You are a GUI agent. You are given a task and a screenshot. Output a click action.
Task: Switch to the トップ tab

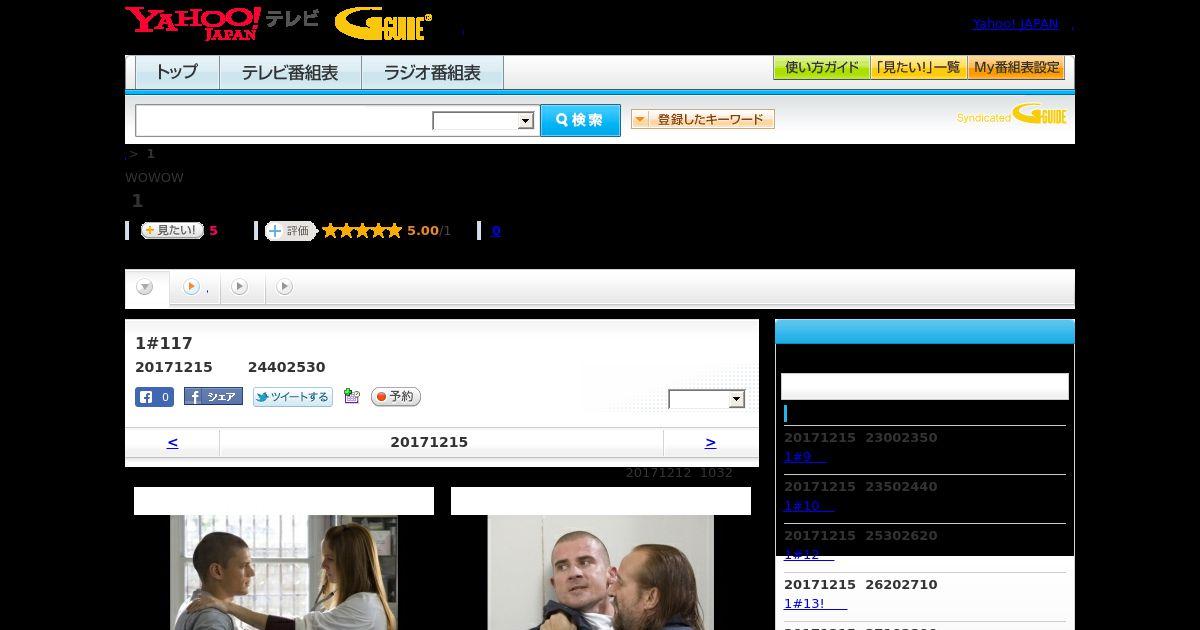coord(177,72)
